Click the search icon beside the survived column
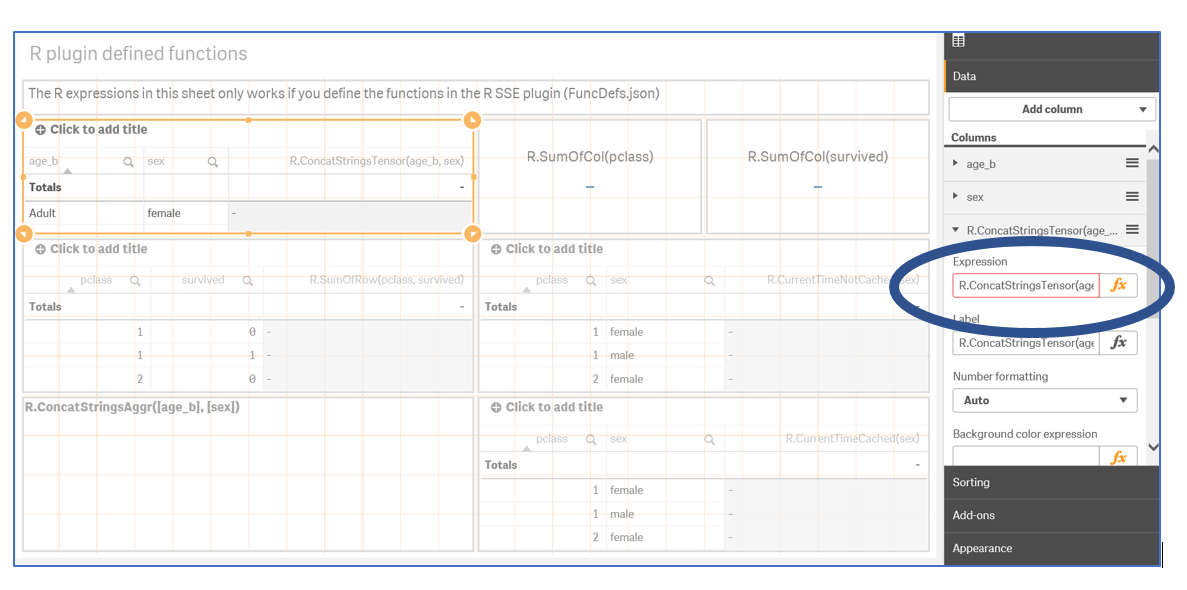This screenshot has width=1187, height=590. click(248, 281)
